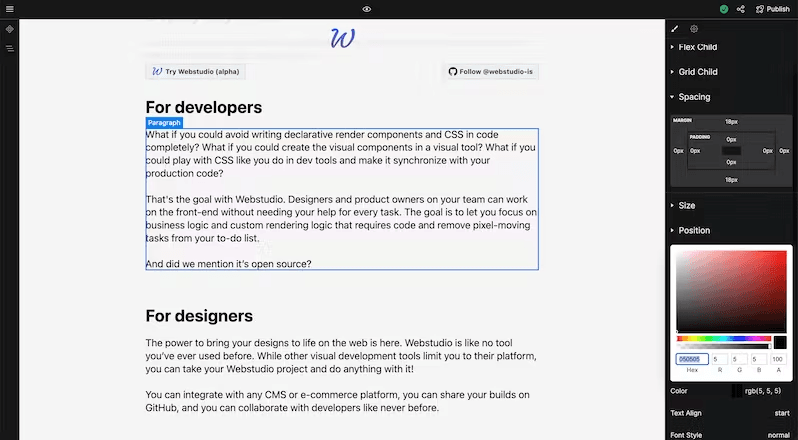Viewport: 798px width, 440px height.
Task: Click the MARGIN label in spacing box
Action: (682, 121)
